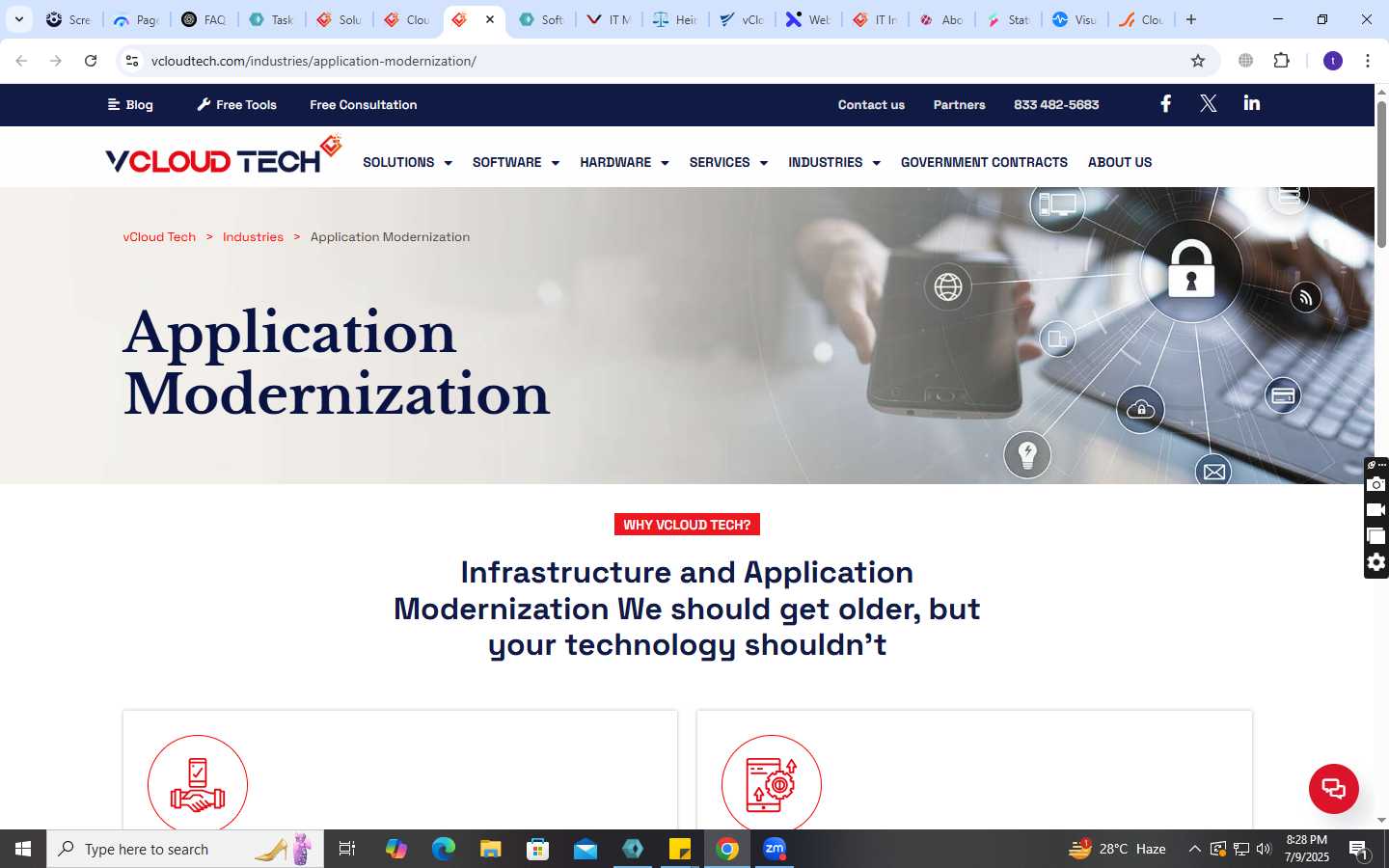
Task: Open the Free Tools link
Action: [x=236, y=104]
